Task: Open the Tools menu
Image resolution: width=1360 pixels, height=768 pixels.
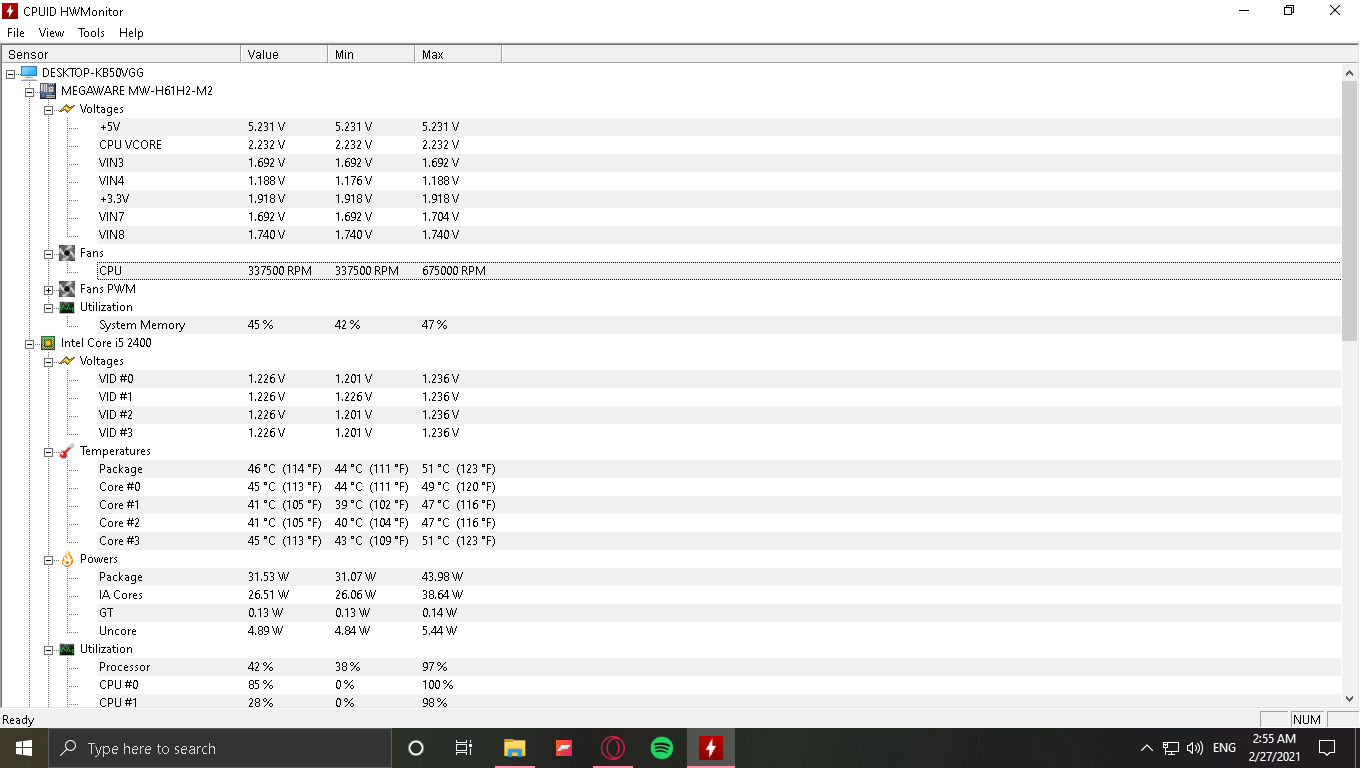Action: coord(91,33)
